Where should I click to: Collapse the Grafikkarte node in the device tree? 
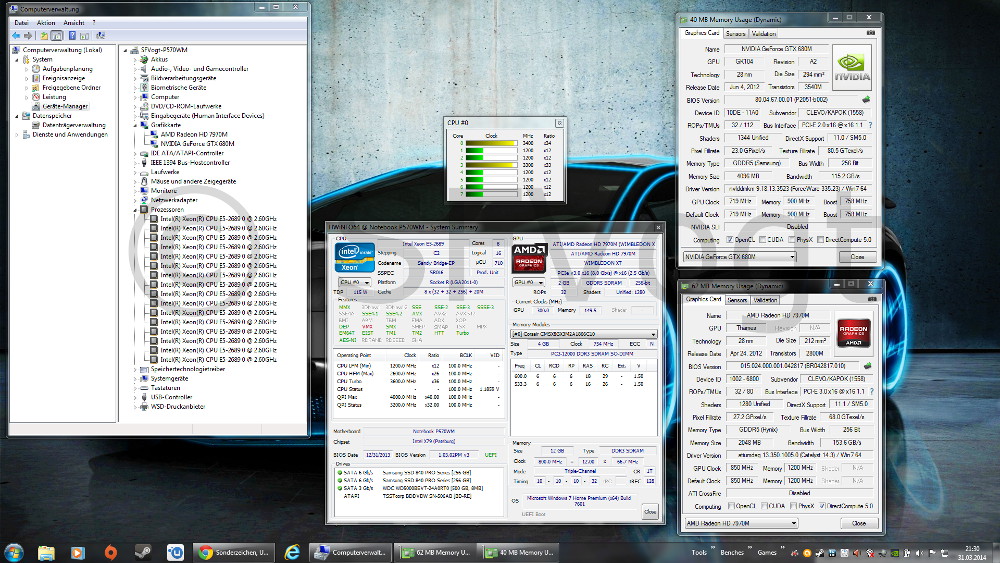[x=135, y=125]
